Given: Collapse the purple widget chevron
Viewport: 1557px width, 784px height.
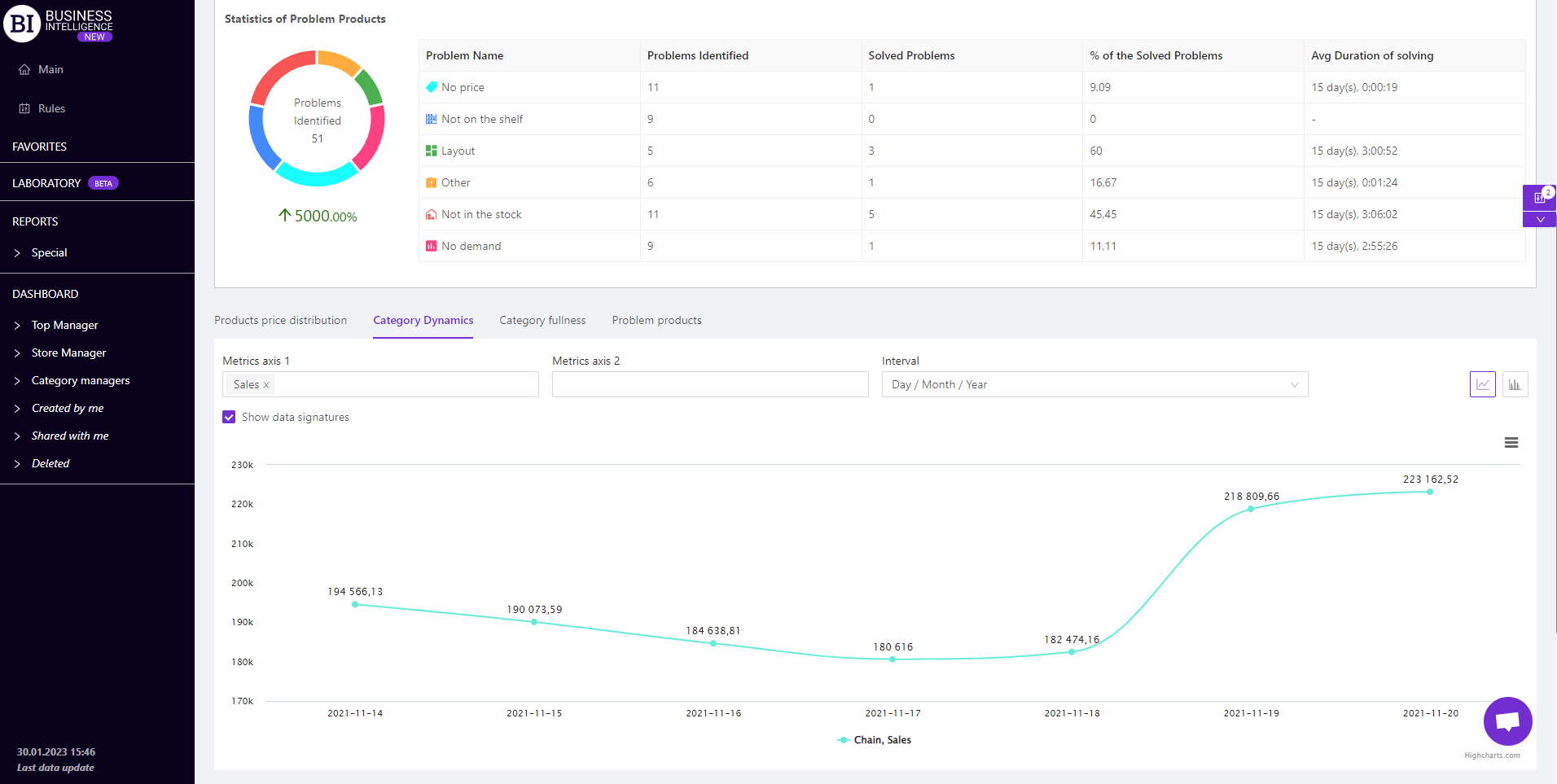Looking at the screenshot, I should pyautogui.click(x=1539, y=220).
